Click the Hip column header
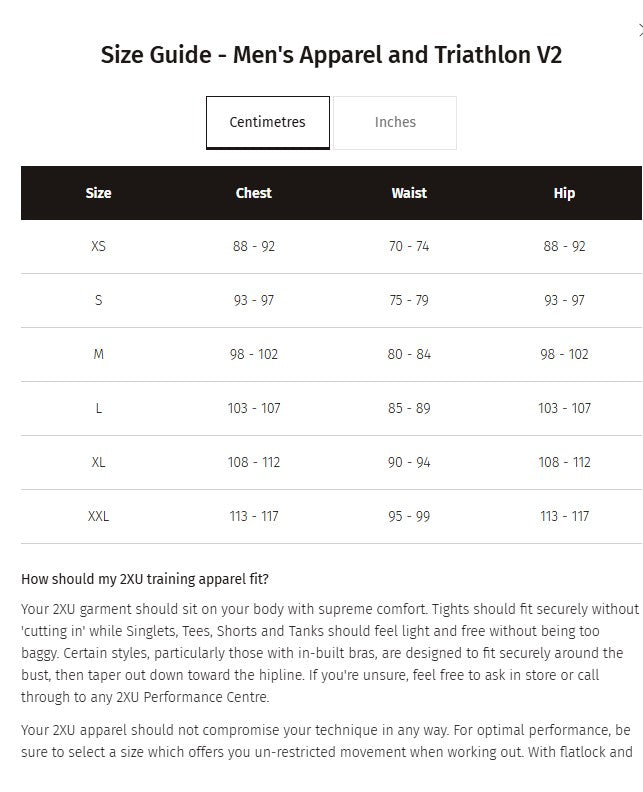 point(564,193)
